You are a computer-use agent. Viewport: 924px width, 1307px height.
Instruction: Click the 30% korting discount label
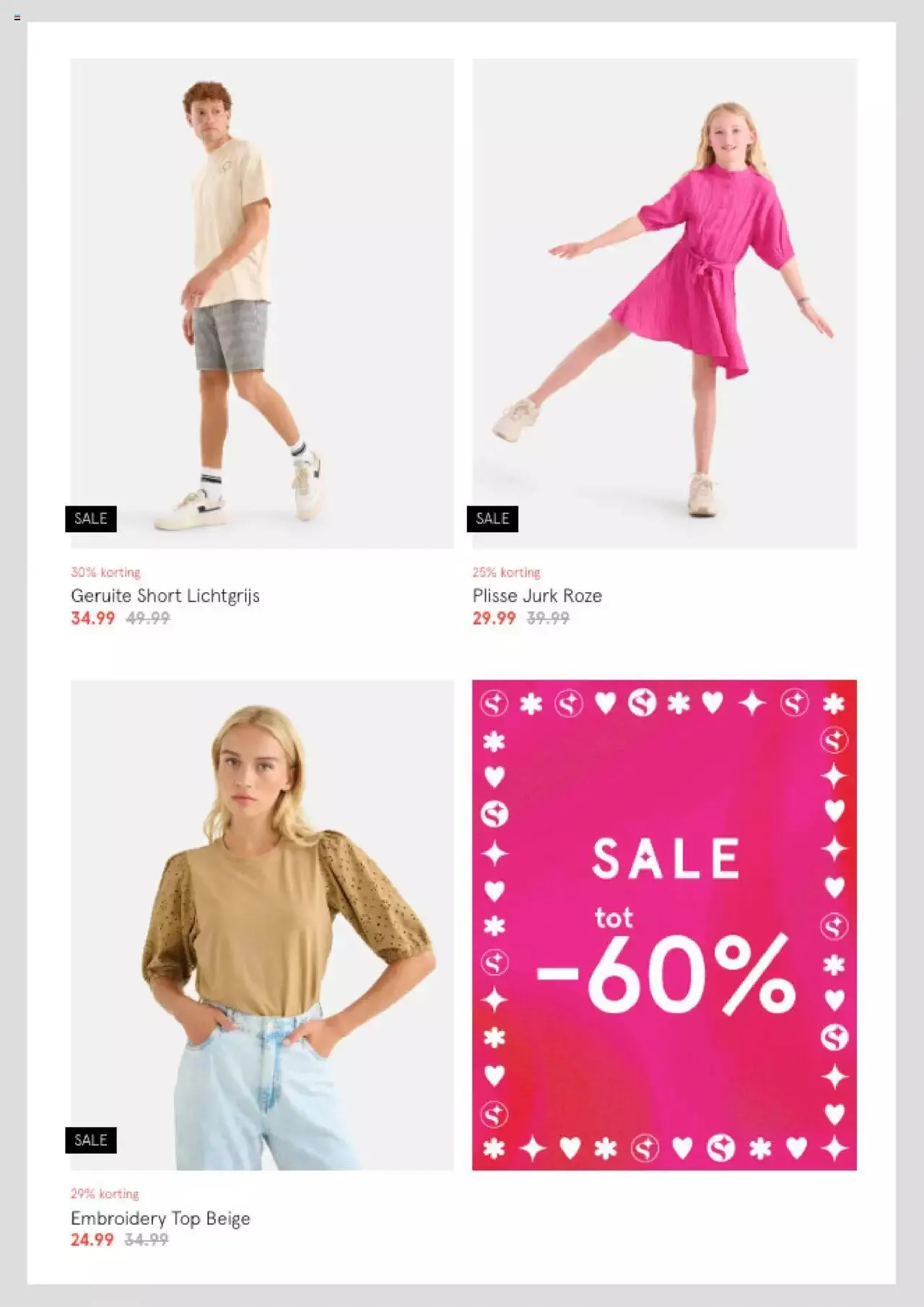coord(105,572)
